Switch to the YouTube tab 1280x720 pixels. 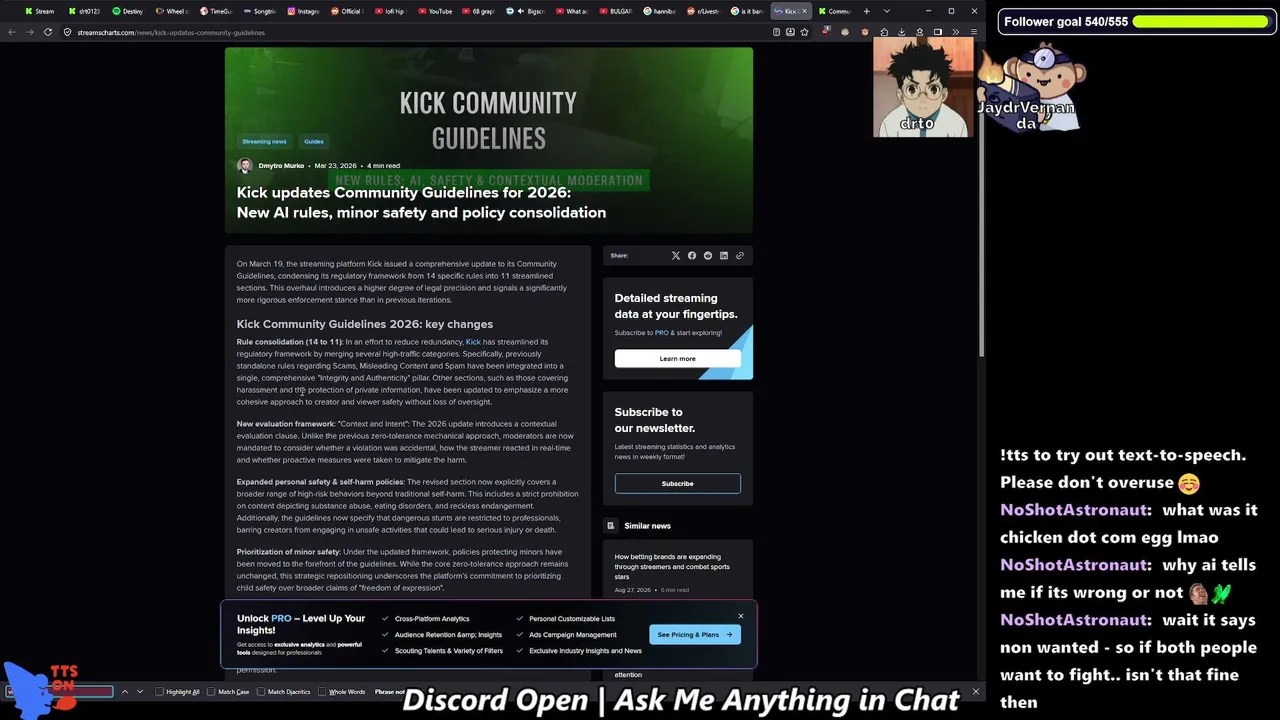pos(435,11)
